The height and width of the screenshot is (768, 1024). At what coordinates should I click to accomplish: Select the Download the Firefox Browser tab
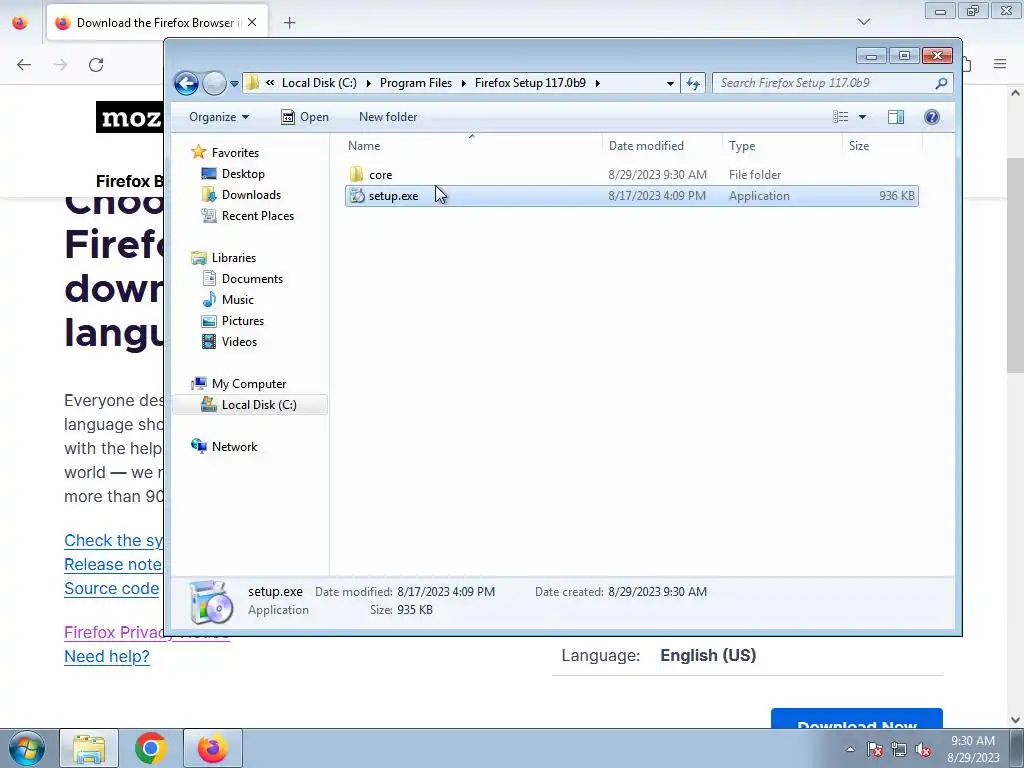155,23
